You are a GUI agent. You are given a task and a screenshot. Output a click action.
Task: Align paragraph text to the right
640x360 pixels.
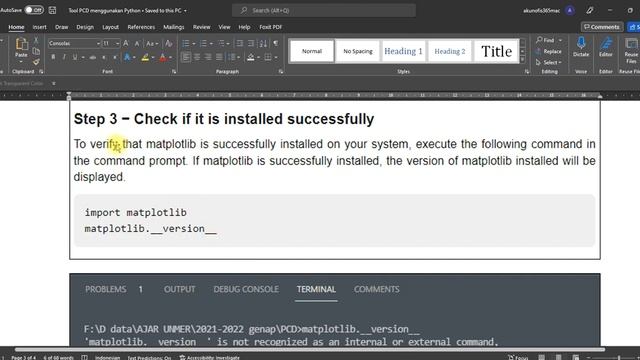pyautogui.click(x=208, y=58)
